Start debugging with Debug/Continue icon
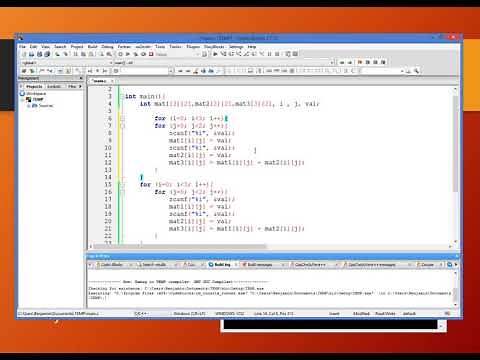Image resolution: width=480 pixels, height=360 pixels. click(215, 54)
